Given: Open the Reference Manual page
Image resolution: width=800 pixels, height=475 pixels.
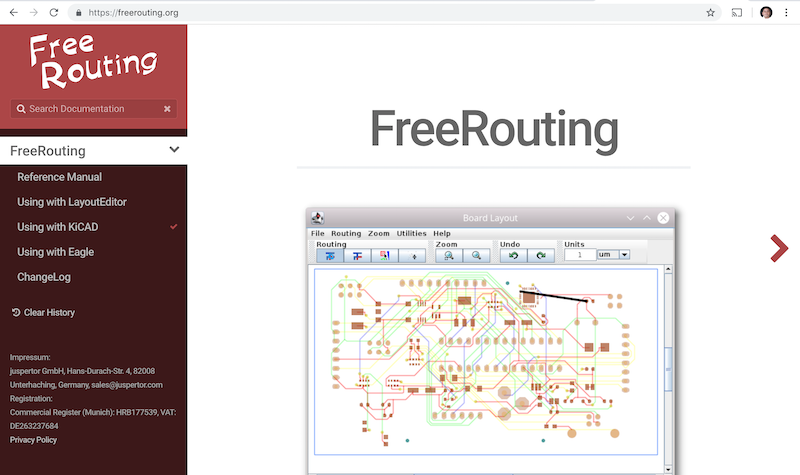Looking at the screenshot, I should (x=59, y=177).
